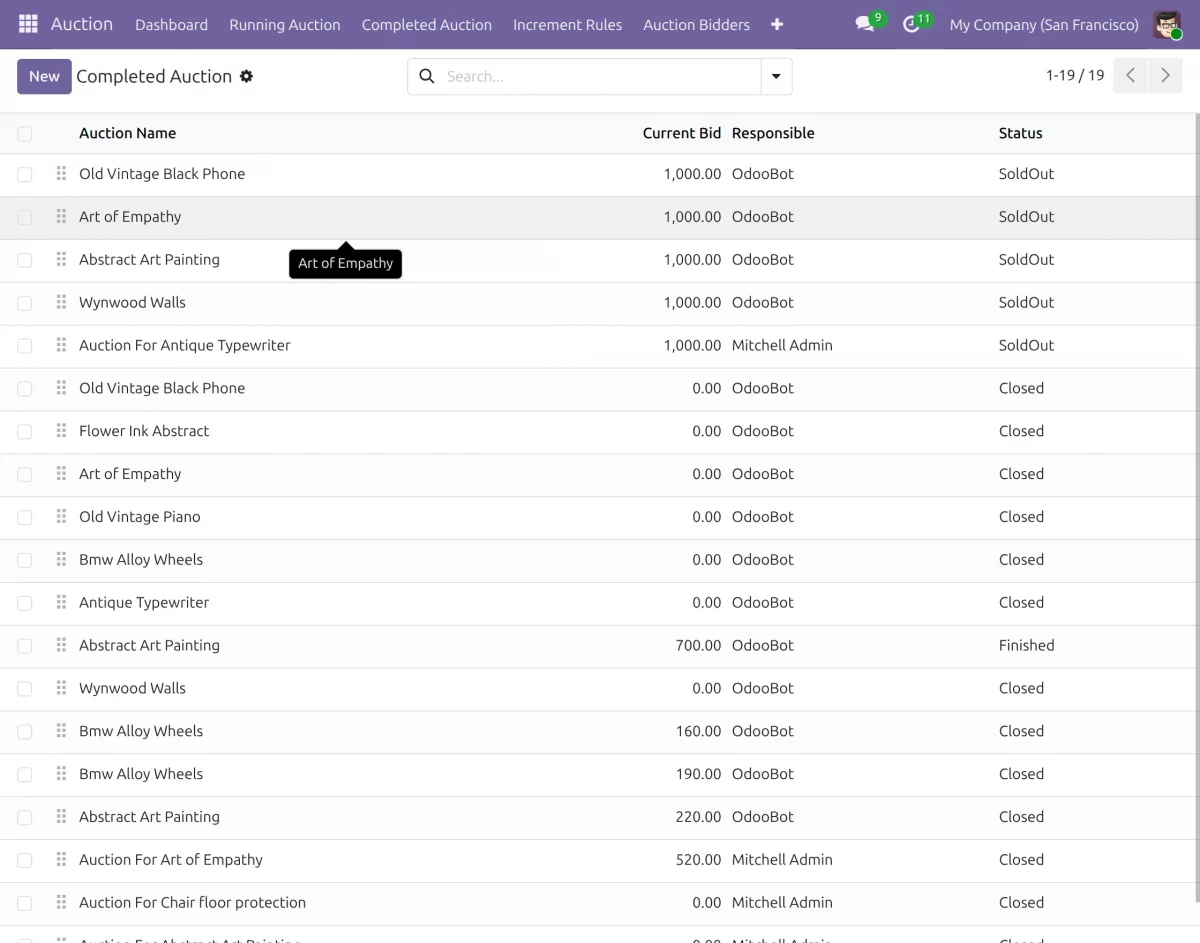
Task: Open the Antique Typewriter auction
Action: [x=144, y=602]
